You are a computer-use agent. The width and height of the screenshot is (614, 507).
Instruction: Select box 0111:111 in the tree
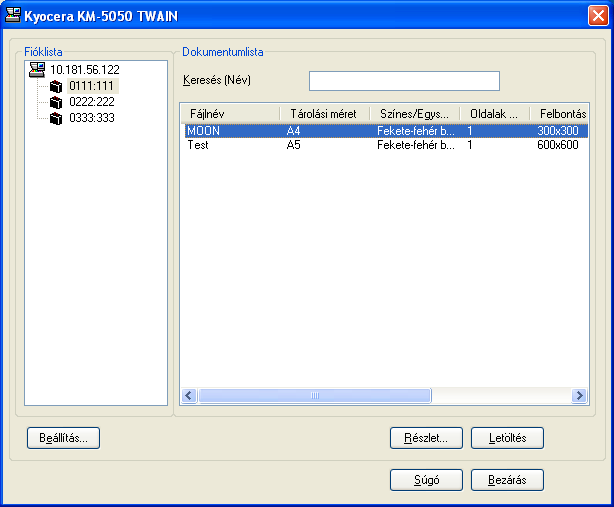point(92,86)
